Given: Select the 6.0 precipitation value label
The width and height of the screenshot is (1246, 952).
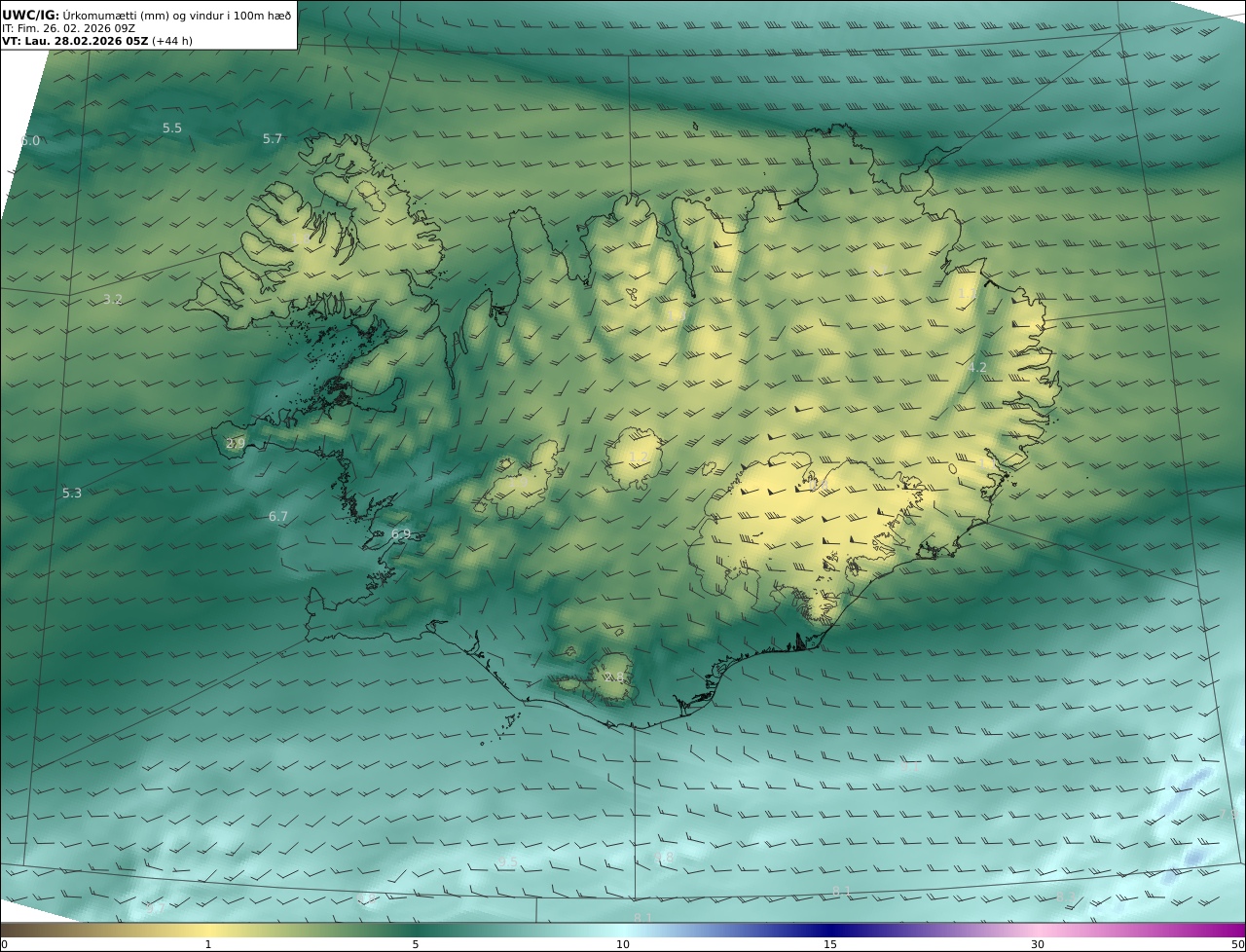Looking at the screenshot, I should [x=30, y=141].
